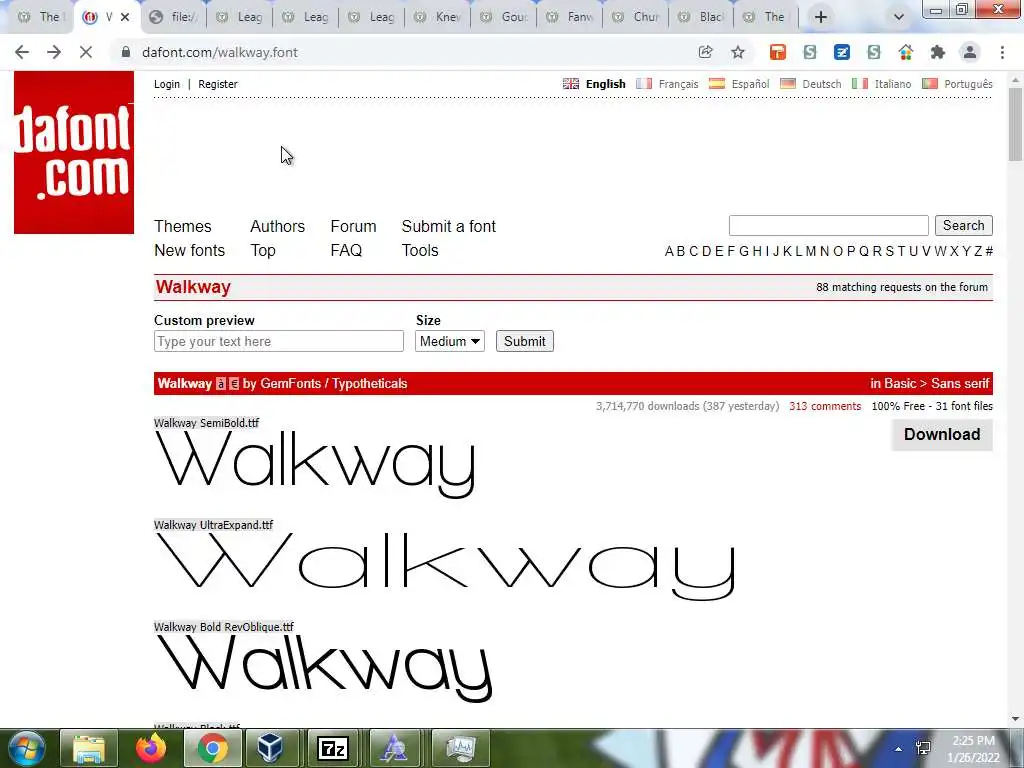Image resolution: width=1024 pixels, height=768 pixels.
Task: Click the Submit preview button
Action: click(x=524, y=341)
